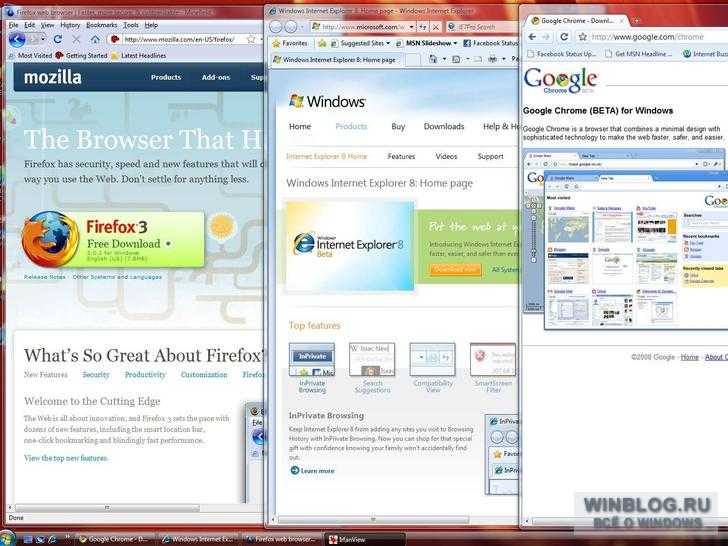Click the Search Suggestions feature thumbnail

372,359
